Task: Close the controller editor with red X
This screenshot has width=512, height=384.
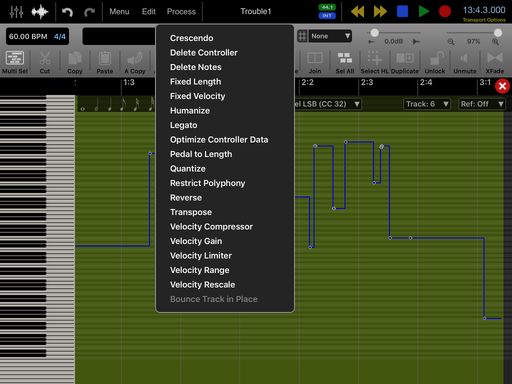Action: pyautogui.click(x=502, y=86)
